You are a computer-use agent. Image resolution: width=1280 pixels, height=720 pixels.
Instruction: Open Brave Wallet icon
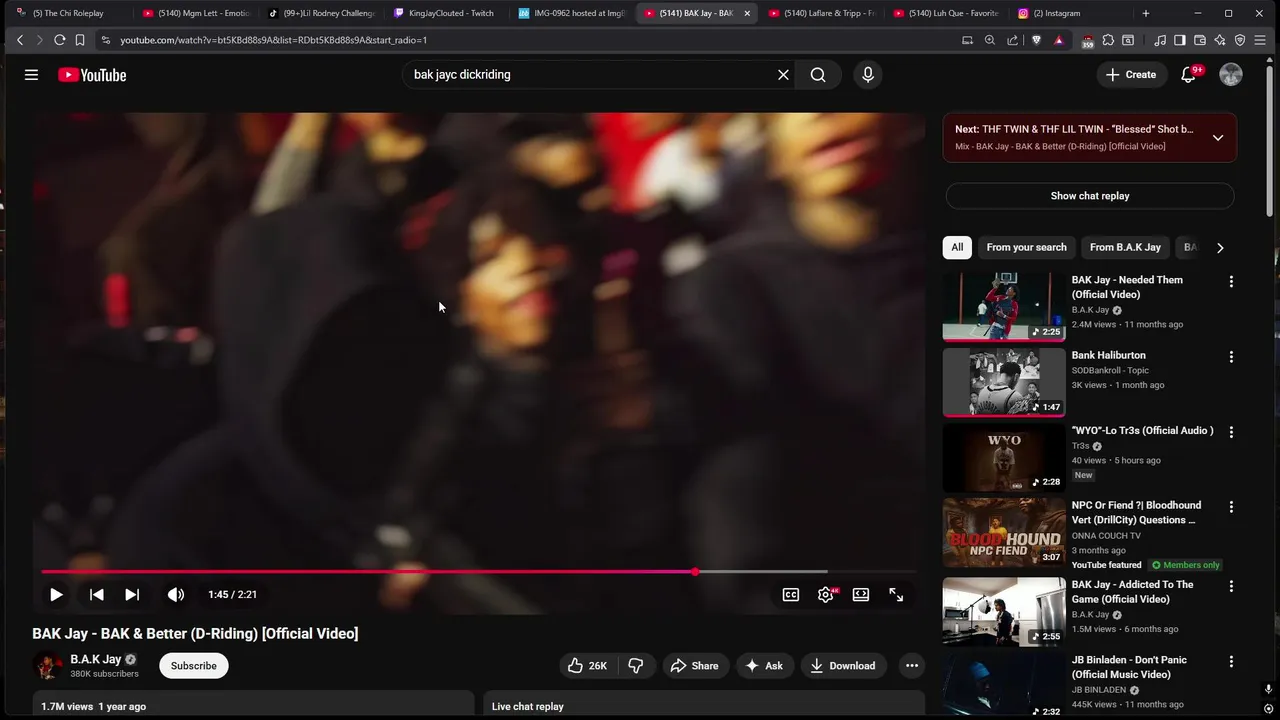(x=1200, y=40)
